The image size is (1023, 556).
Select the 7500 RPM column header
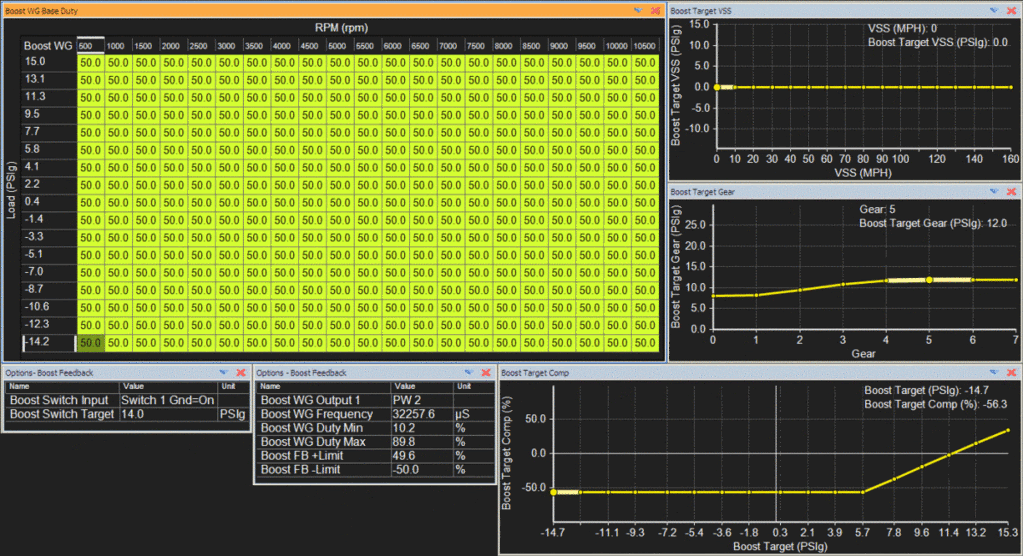[x=478, y=46]
